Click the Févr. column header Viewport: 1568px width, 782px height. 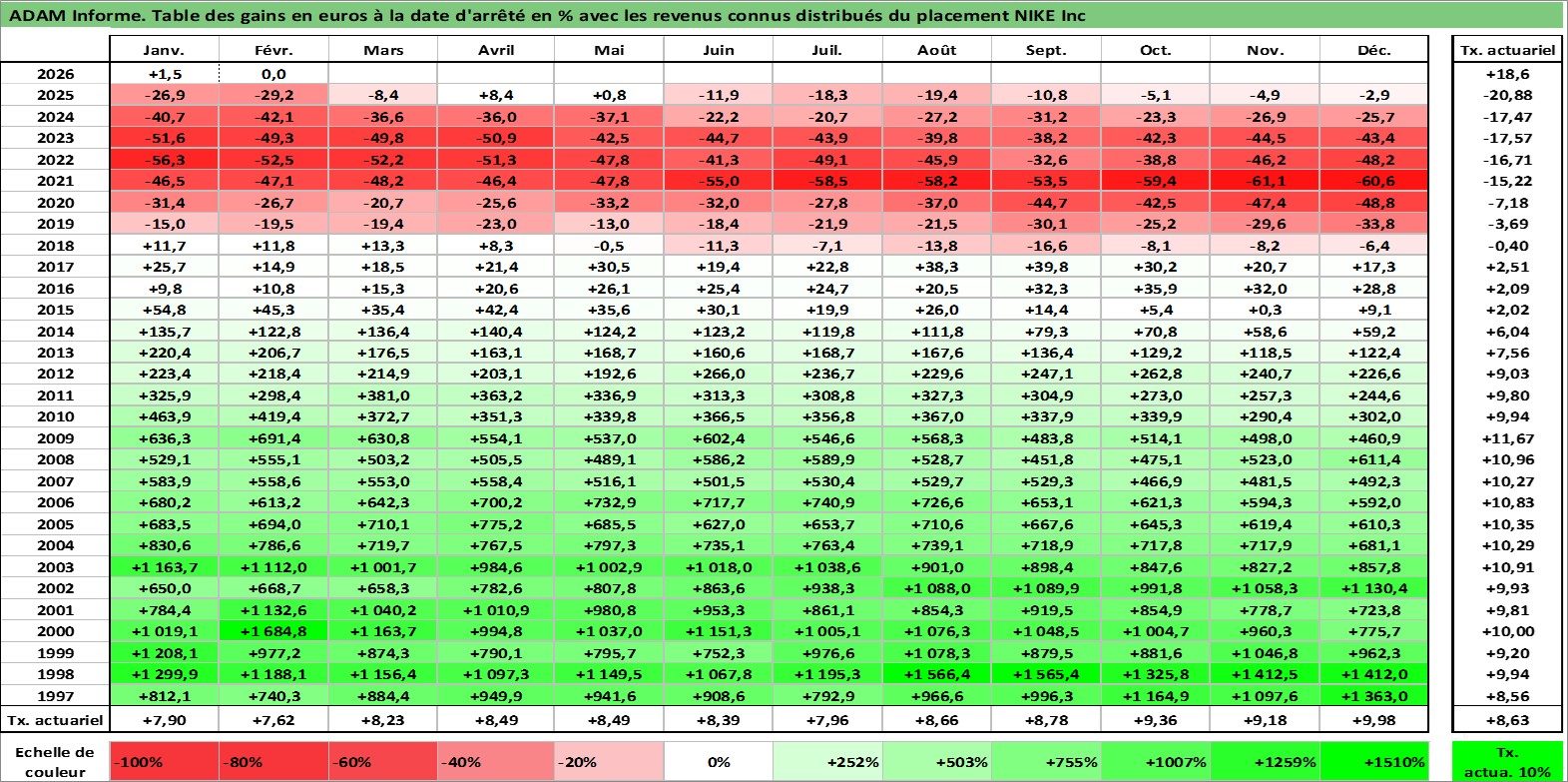tap(273, 50)
